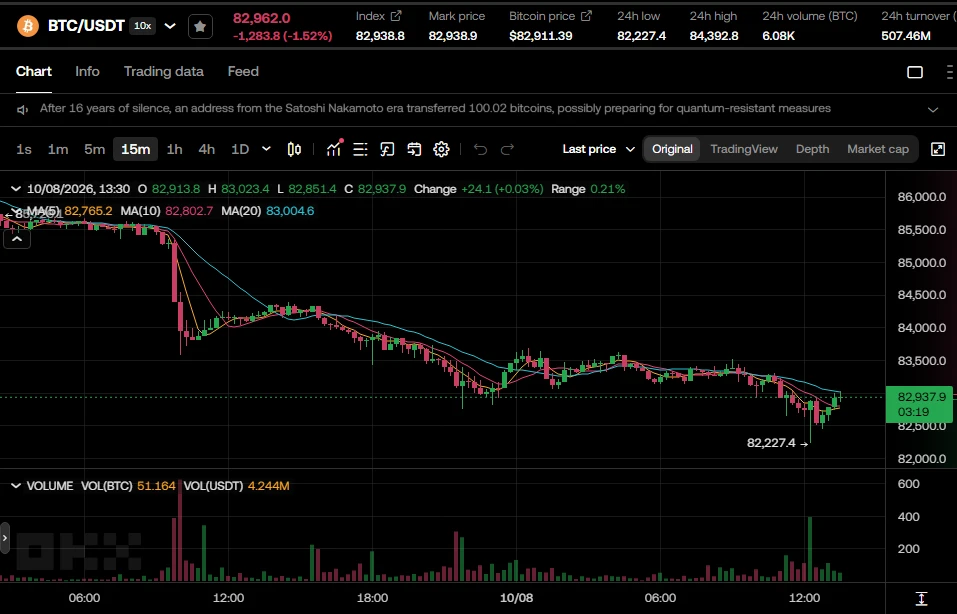Click the 10x leverage badge

tap(143, 26)
